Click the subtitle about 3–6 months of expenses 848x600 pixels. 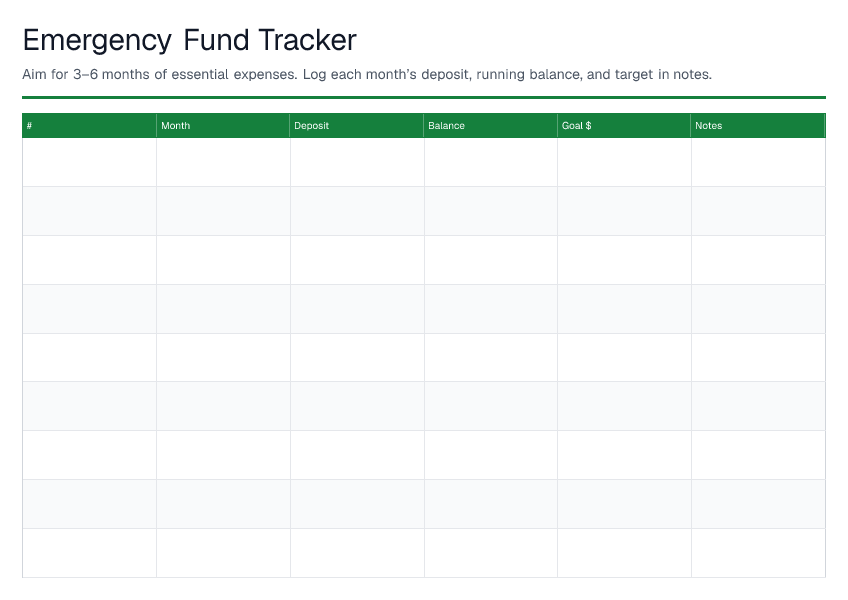coord(367,75)
